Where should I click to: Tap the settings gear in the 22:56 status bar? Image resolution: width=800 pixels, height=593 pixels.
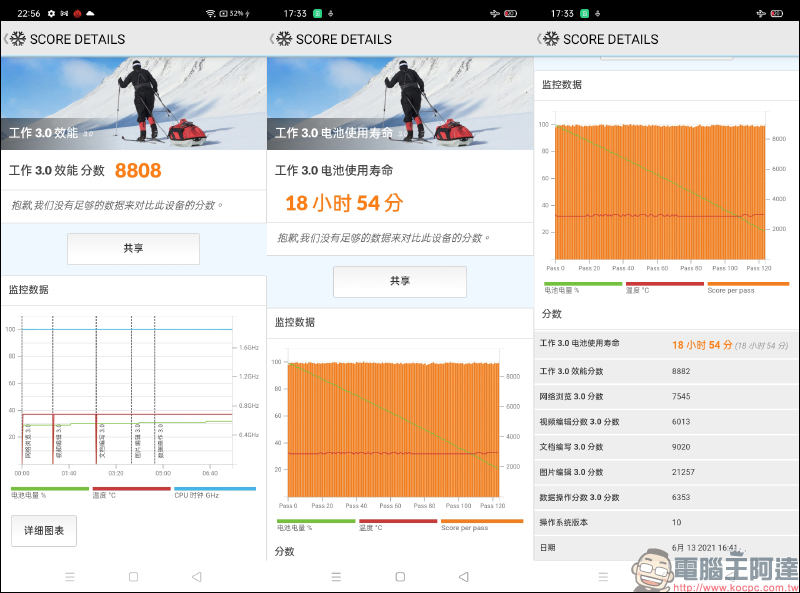click(x=51, y=13)
